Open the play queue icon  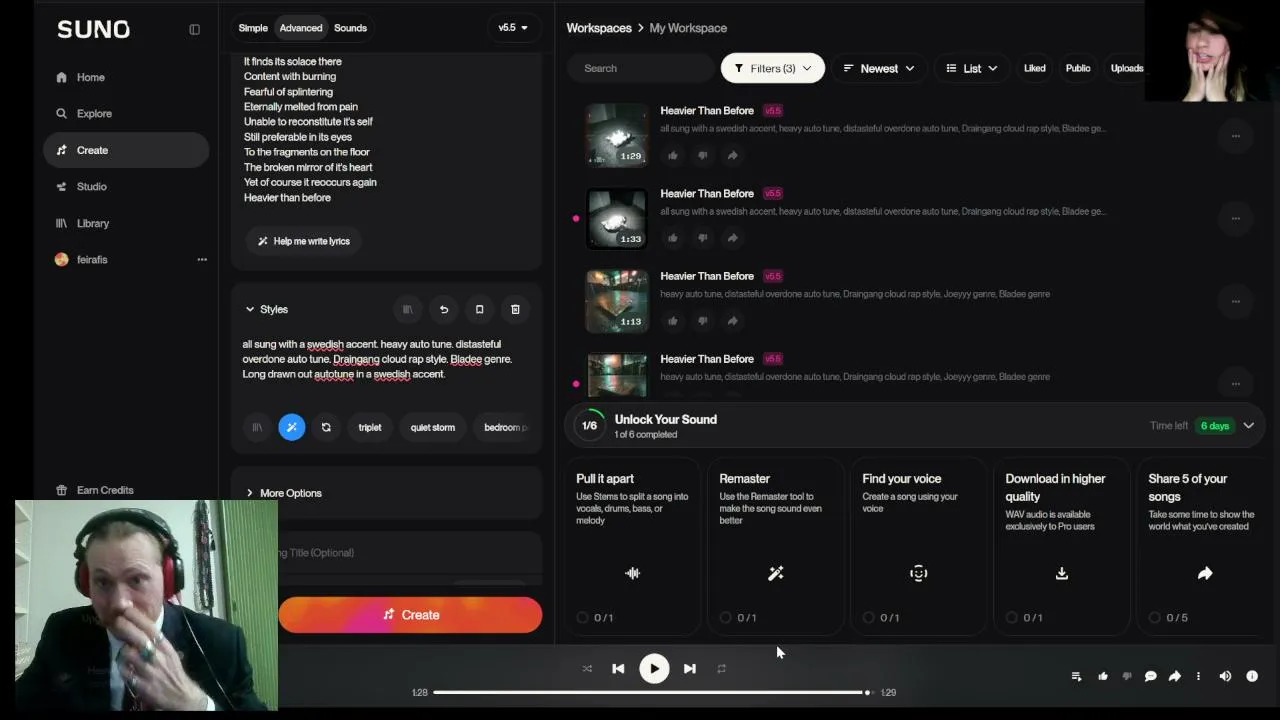pyautogui.click(x=1076, y=677)
